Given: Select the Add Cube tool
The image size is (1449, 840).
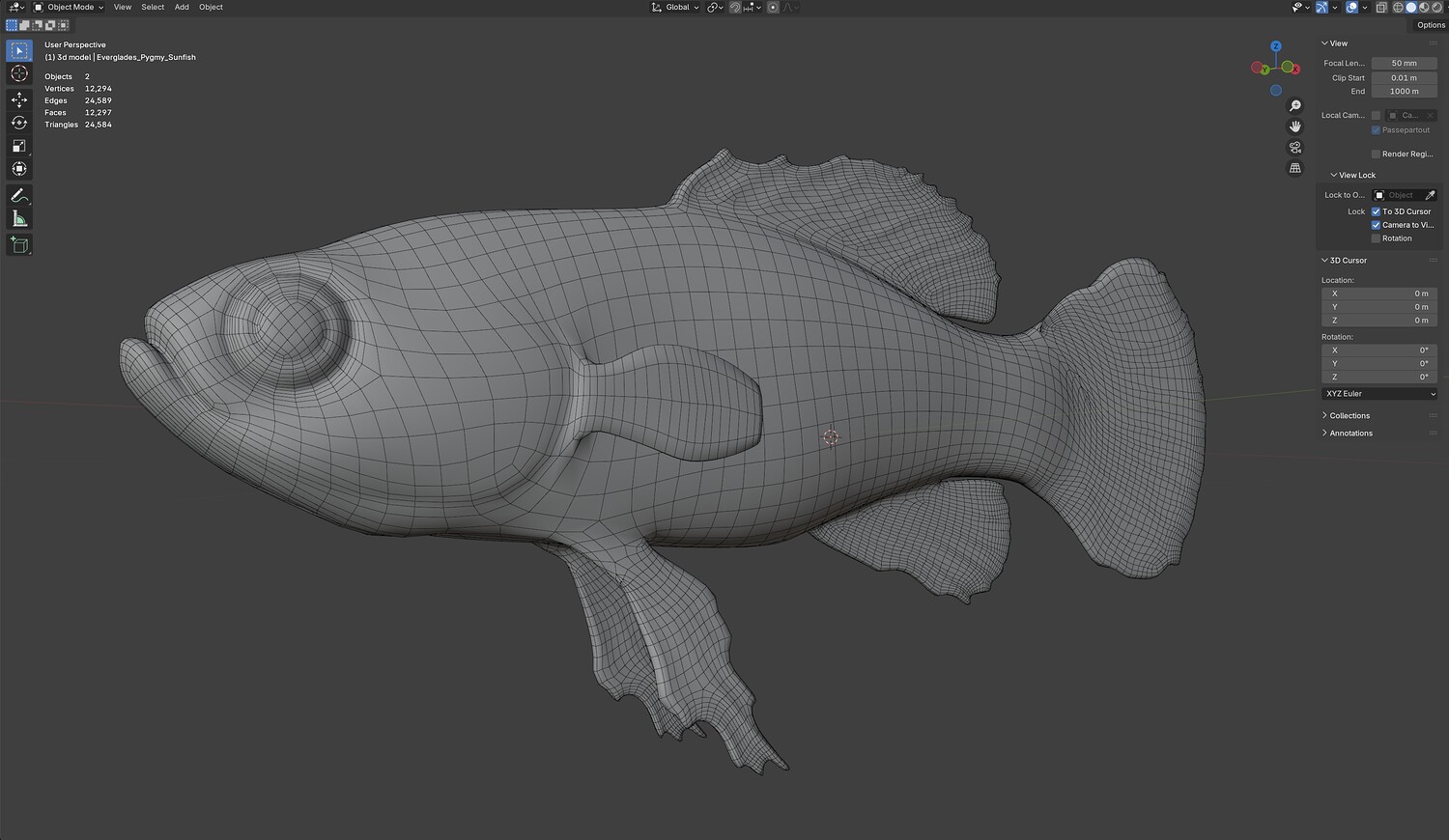Looking at the screenshot, I should [19, 245].
